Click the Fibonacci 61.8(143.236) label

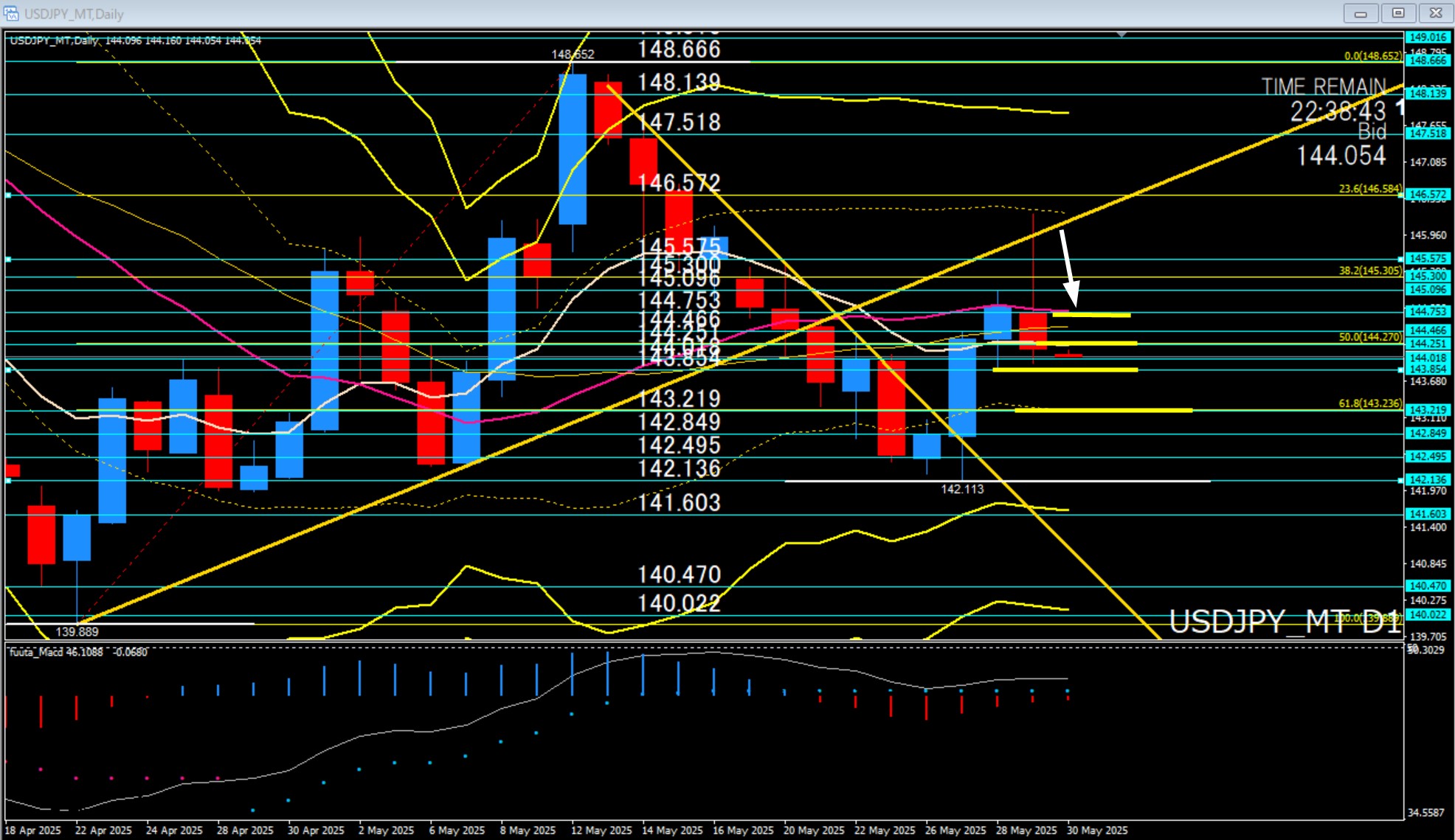tap(1370, 403)
